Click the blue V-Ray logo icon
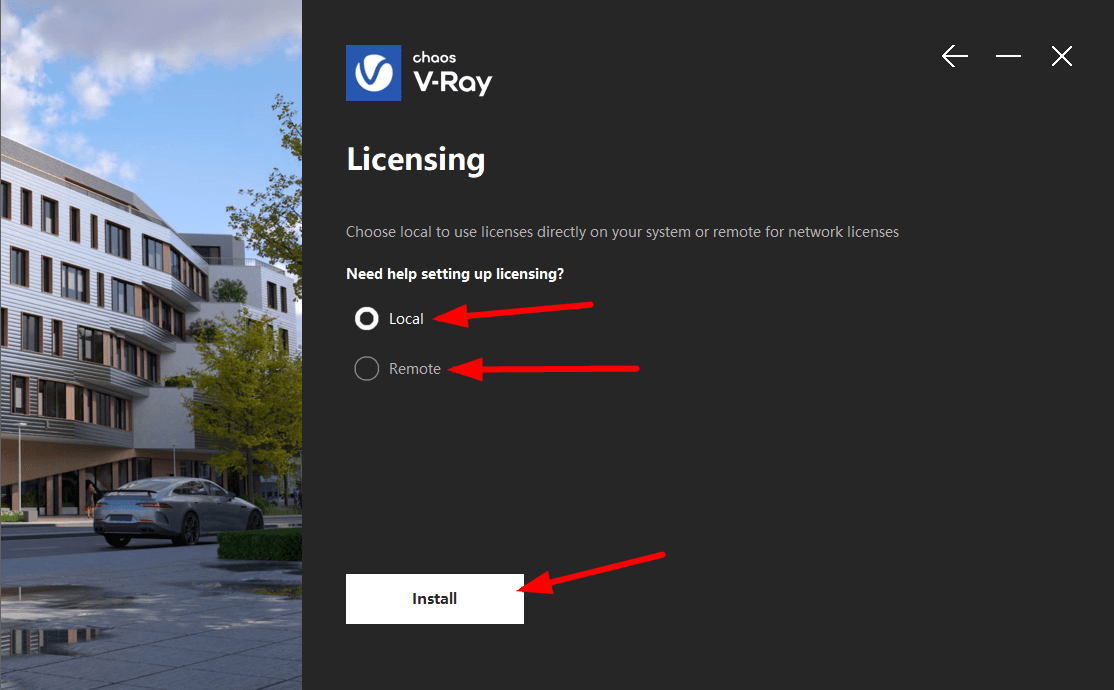This screenshot has height=690, width=1114. point(374,73)
